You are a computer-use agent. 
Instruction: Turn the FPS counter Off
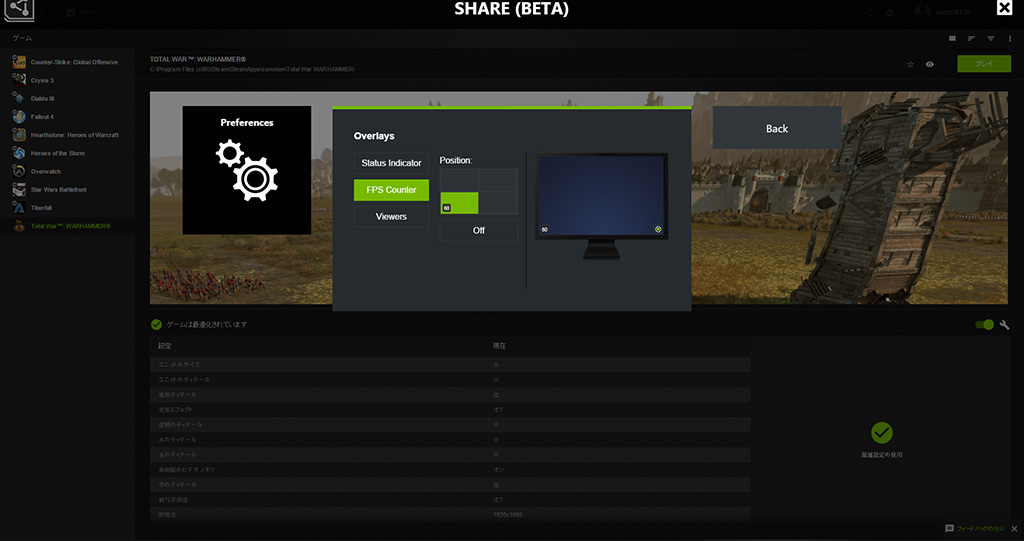pos(479,231)
